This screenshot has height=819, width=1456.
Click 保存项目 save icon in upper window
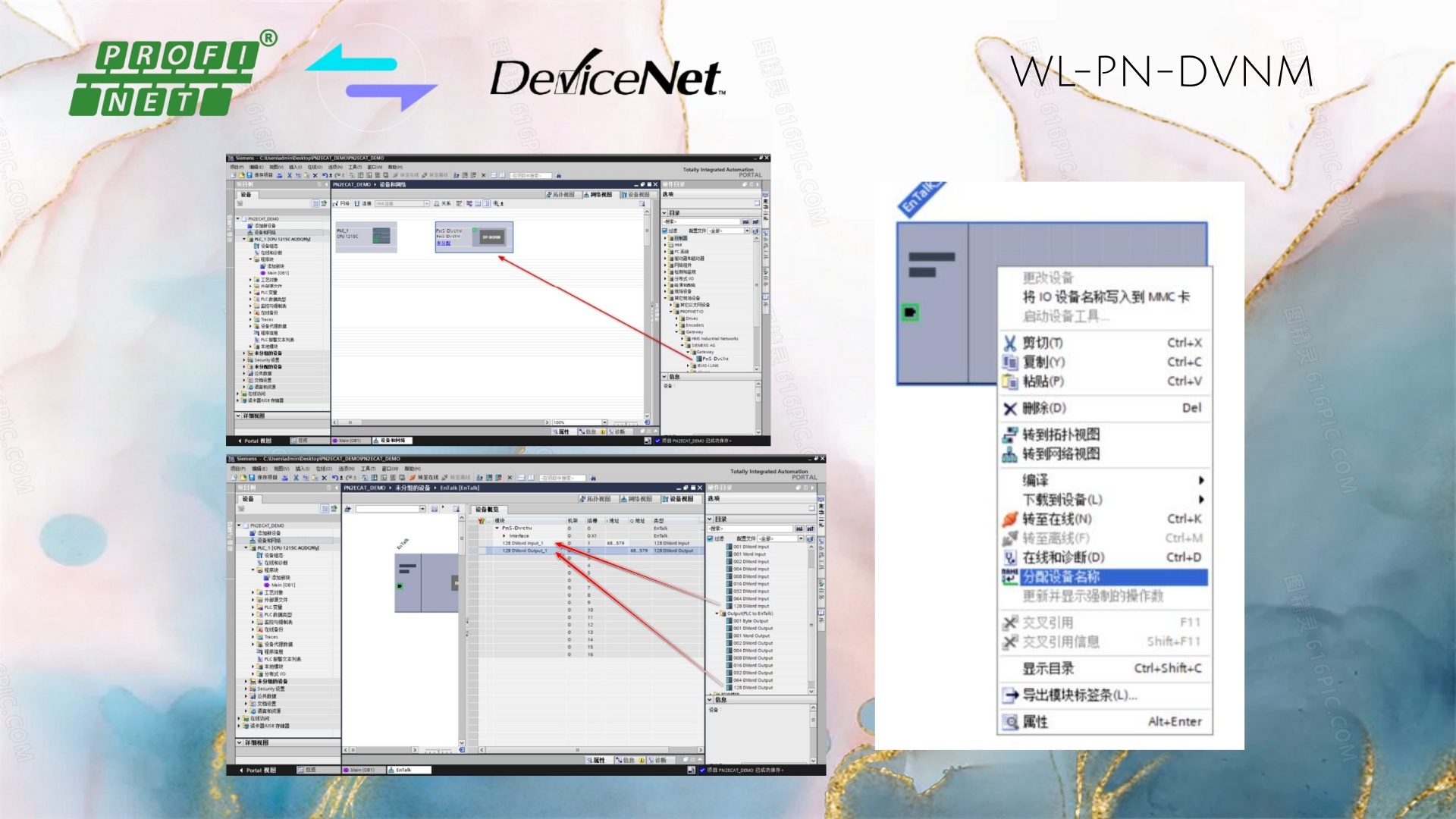click(x=249, y=175)
